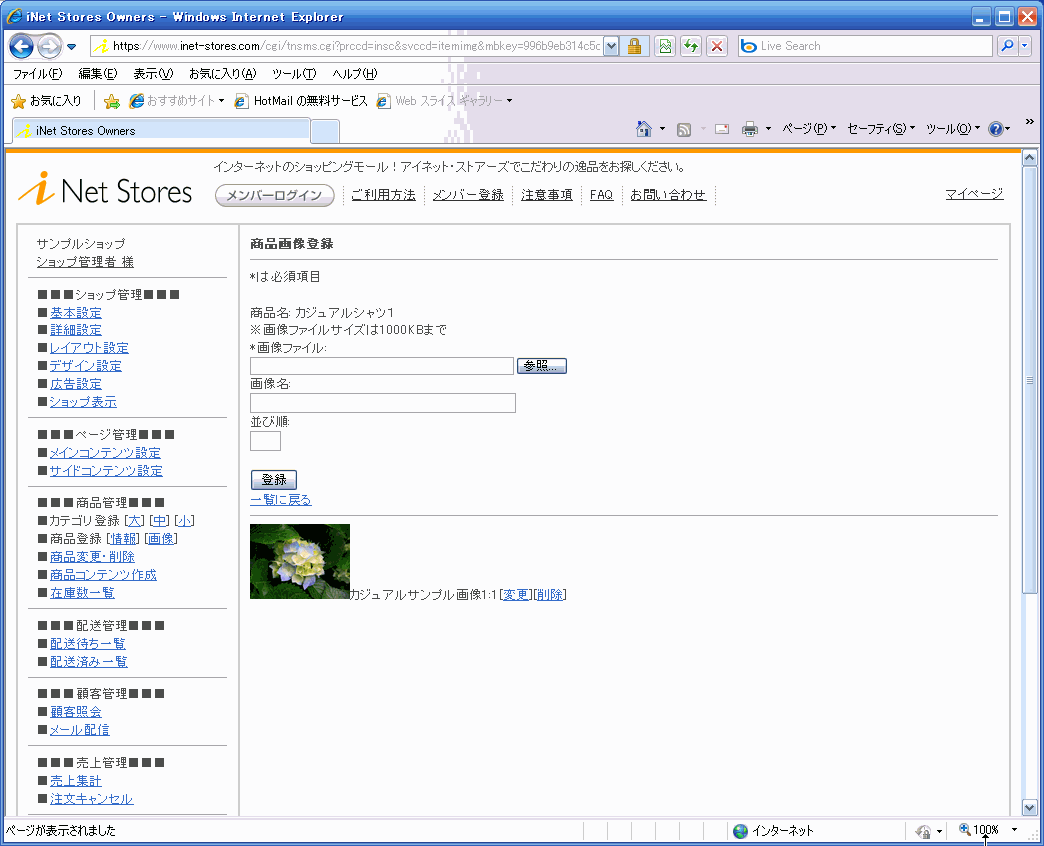Click the hydrangea flower thumbnail image

[299, 561]
